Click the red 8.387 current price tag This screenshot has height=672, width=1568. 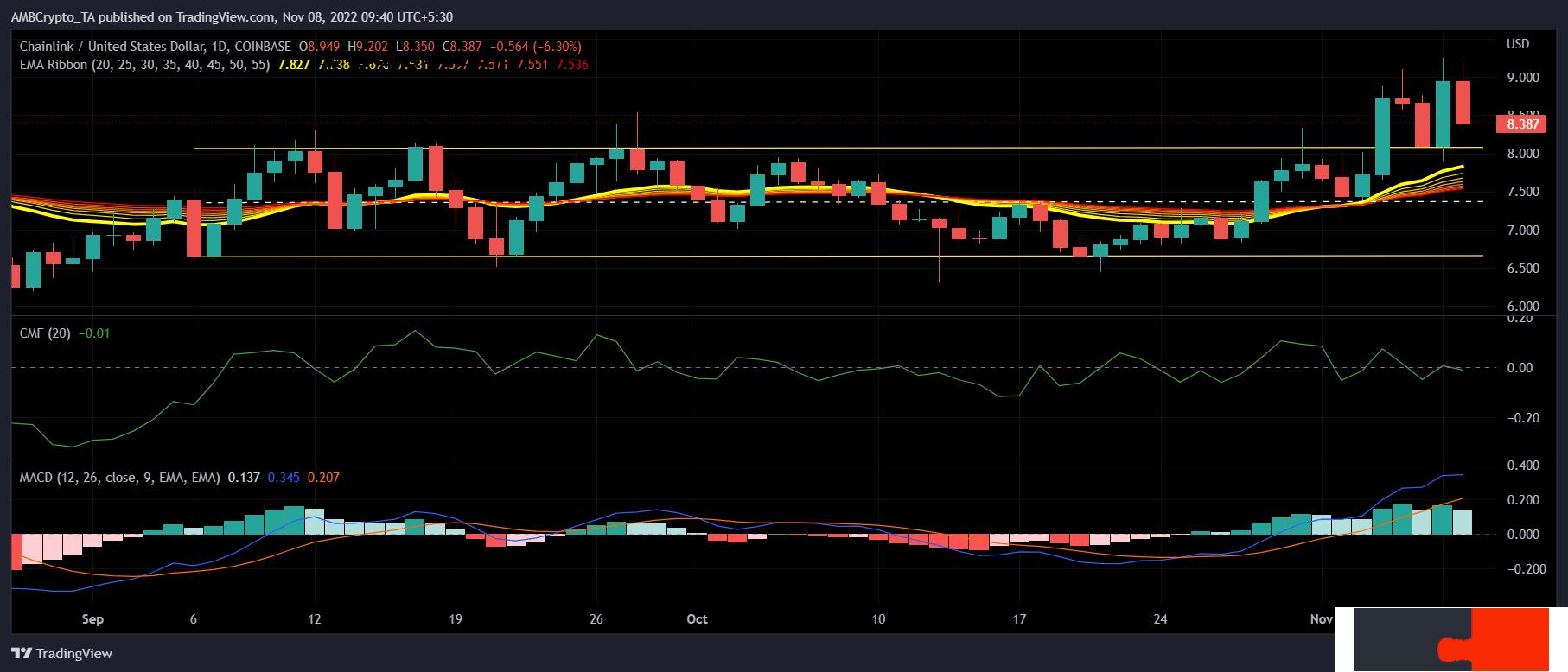click(1521, 124)
